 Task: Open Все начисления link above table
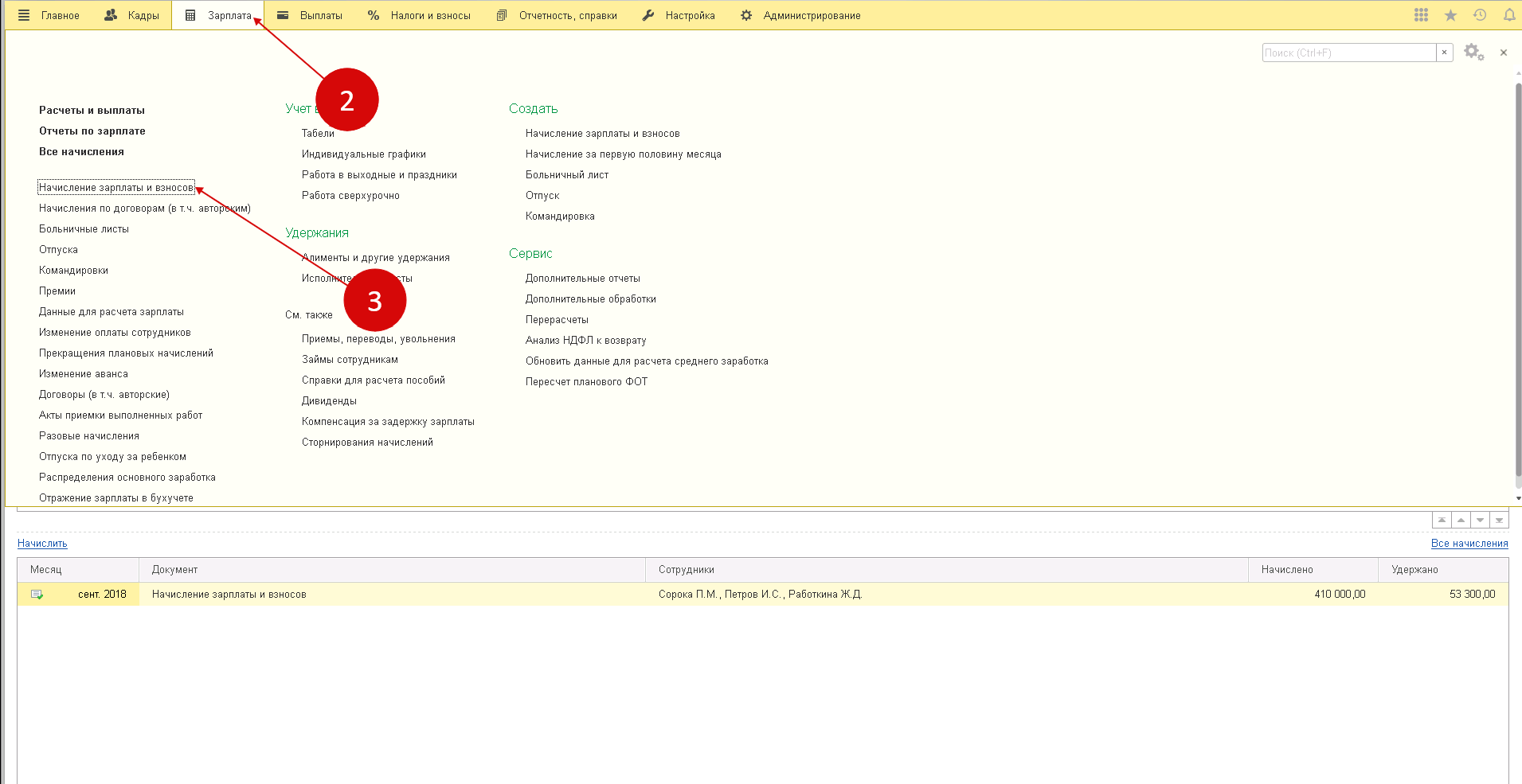click(1469, 544)
